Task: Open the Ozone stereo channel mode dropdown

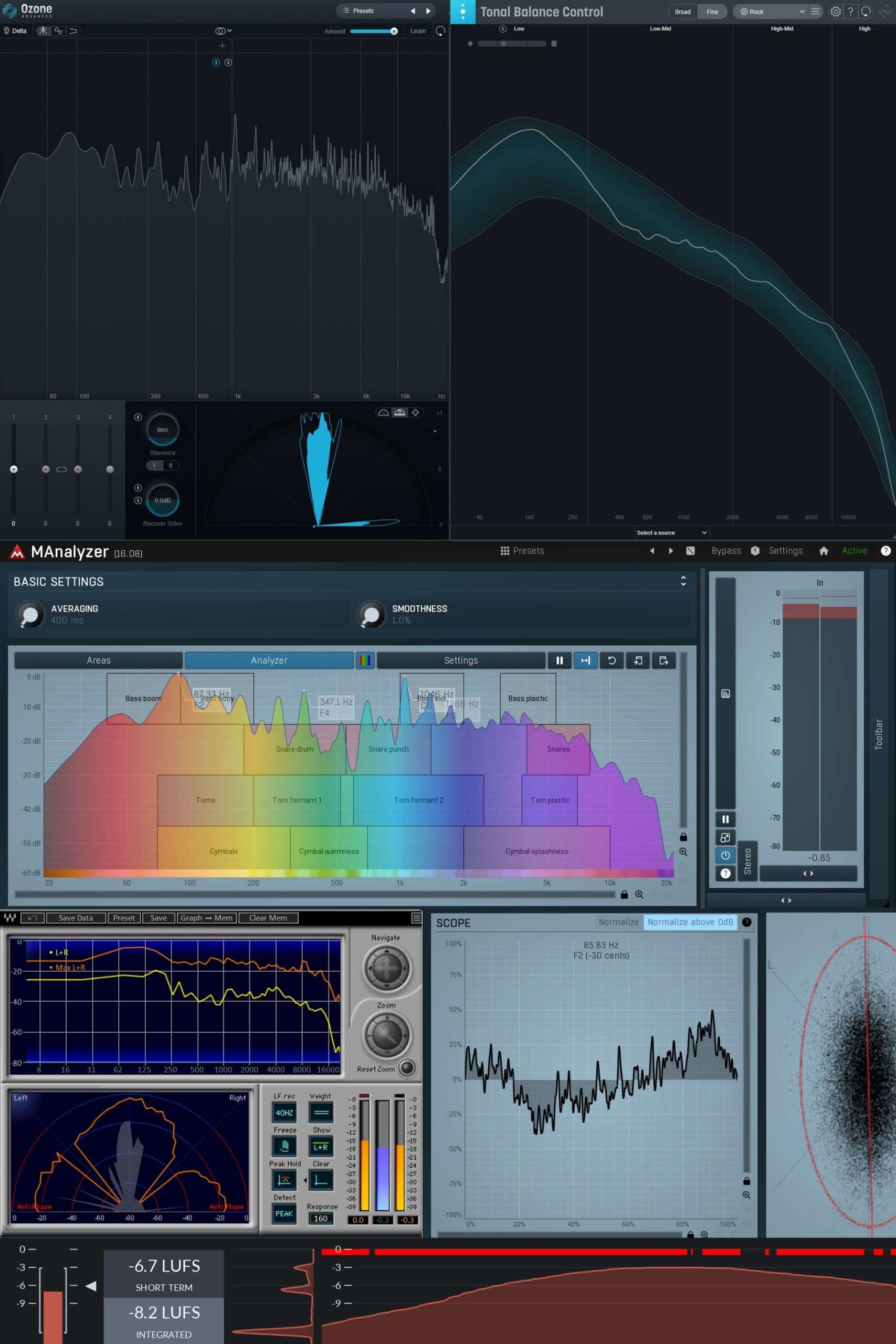Action: click(x=223, y=31)
